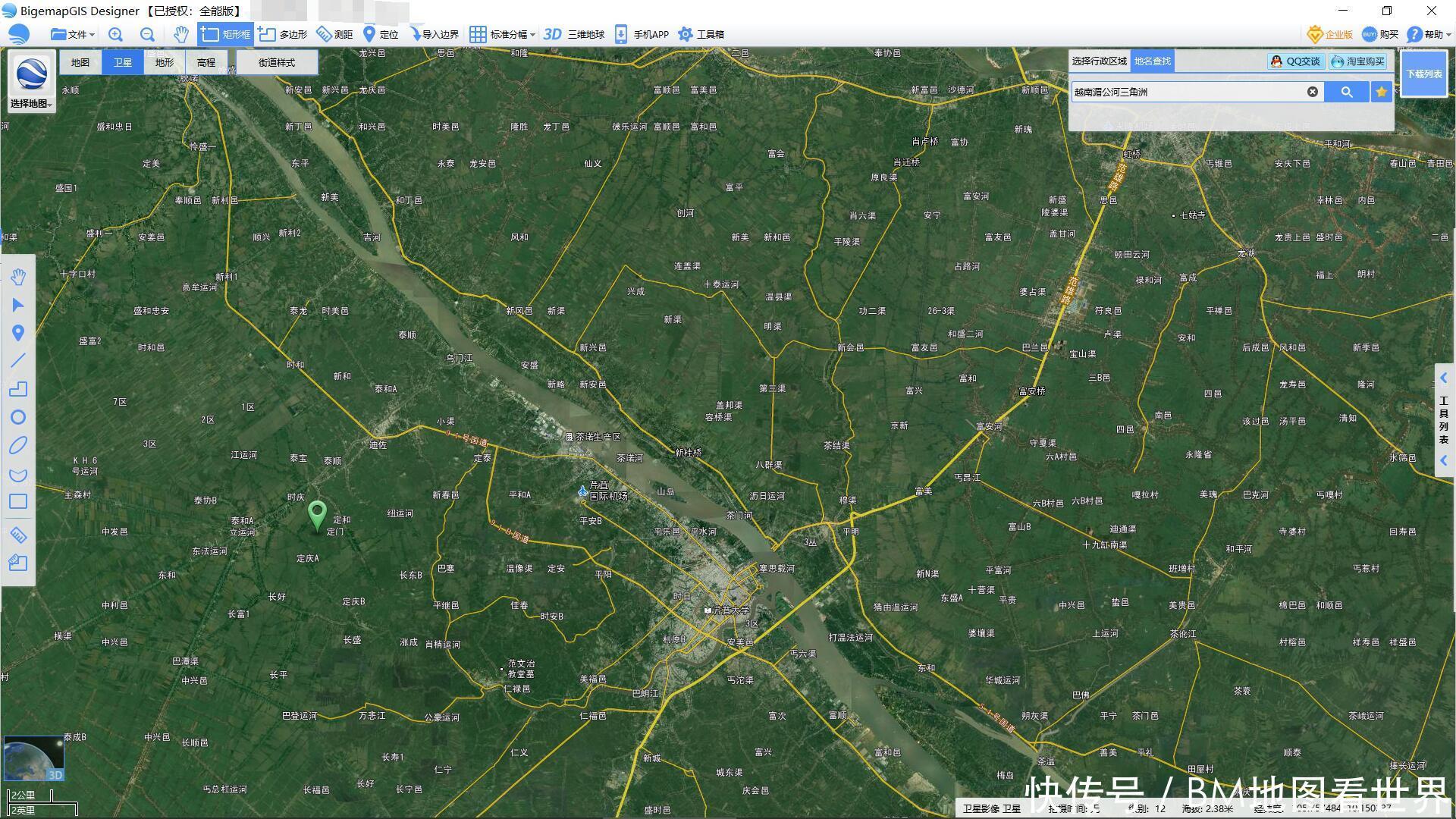Click the 芹苴国际机场 airport icon on map

click(582, 491)
